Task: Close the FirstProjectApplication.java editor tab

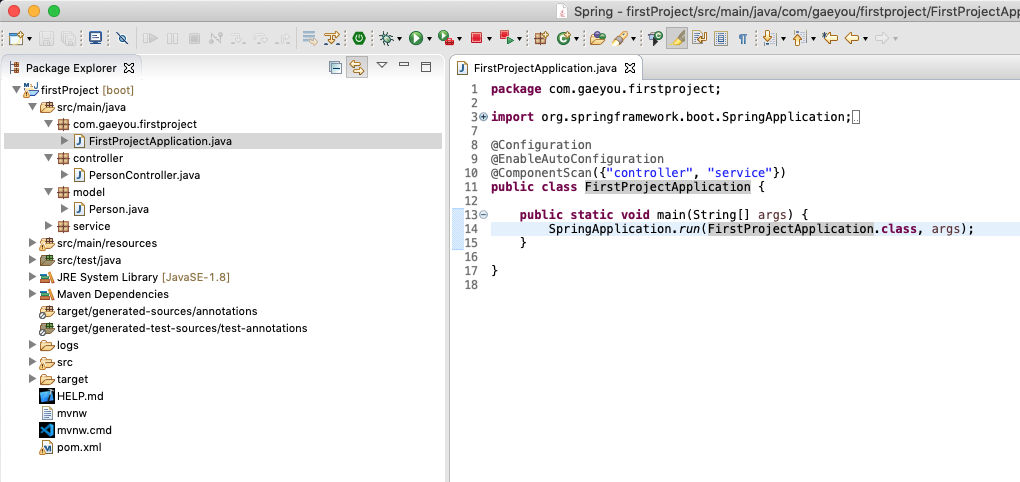Action: [630, 68]
